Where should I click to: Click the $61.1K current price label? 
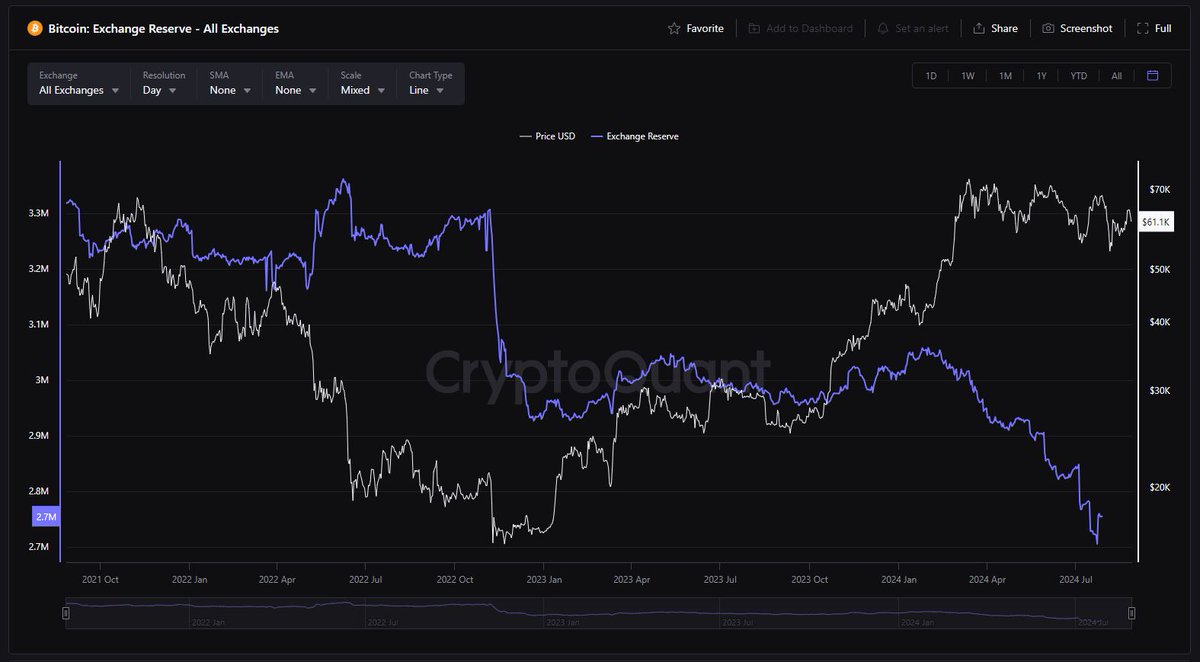tap(1156, 222)
